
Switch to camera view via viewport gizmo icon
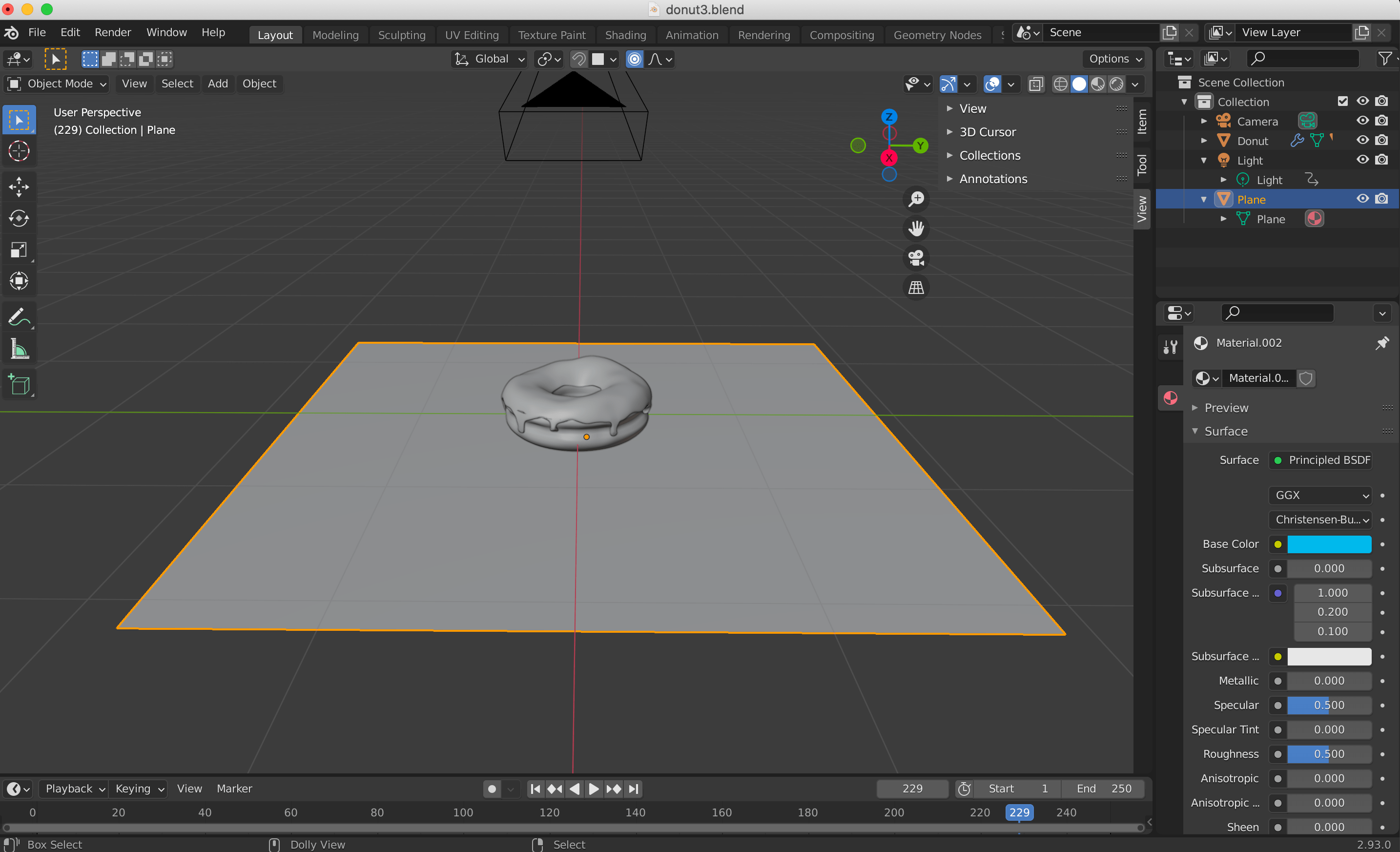(916, 257)
